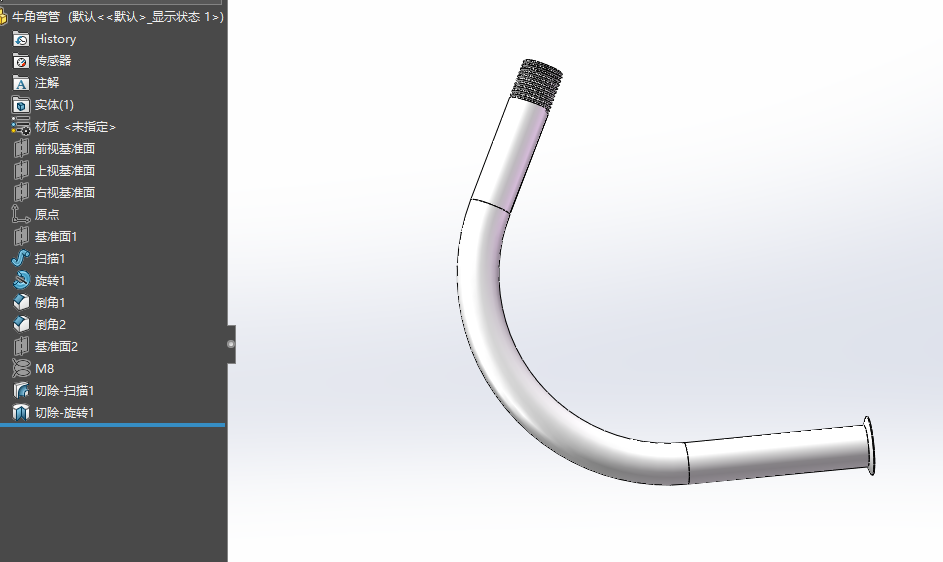Click the 扫描1 label

point(50,258)
